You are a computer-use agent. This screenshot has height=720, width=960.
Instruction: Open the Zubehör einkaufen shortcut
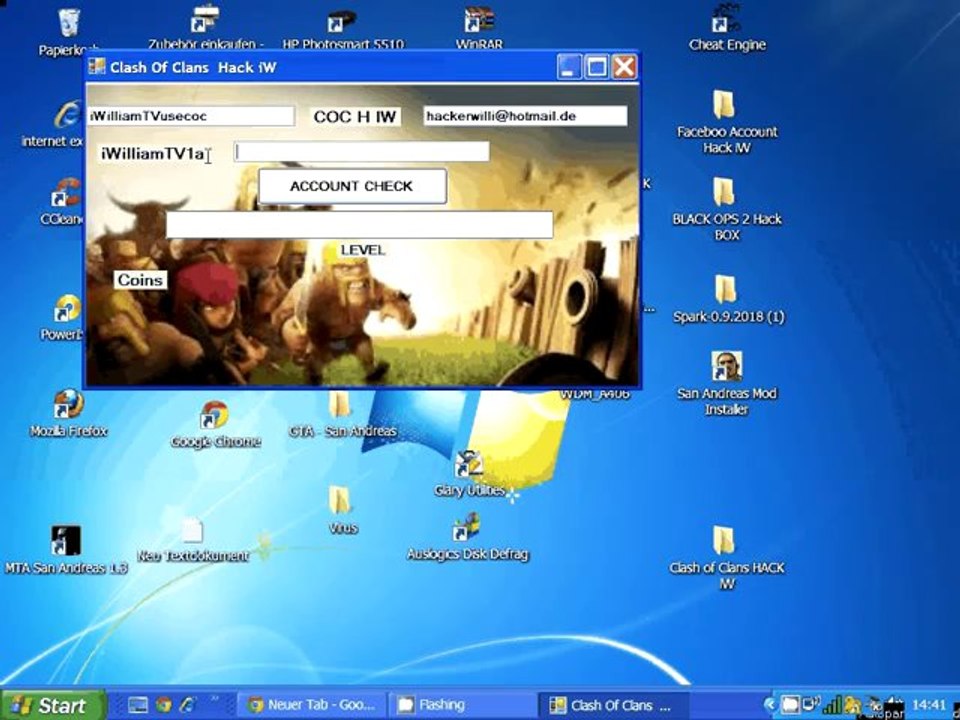pos(206,20)
